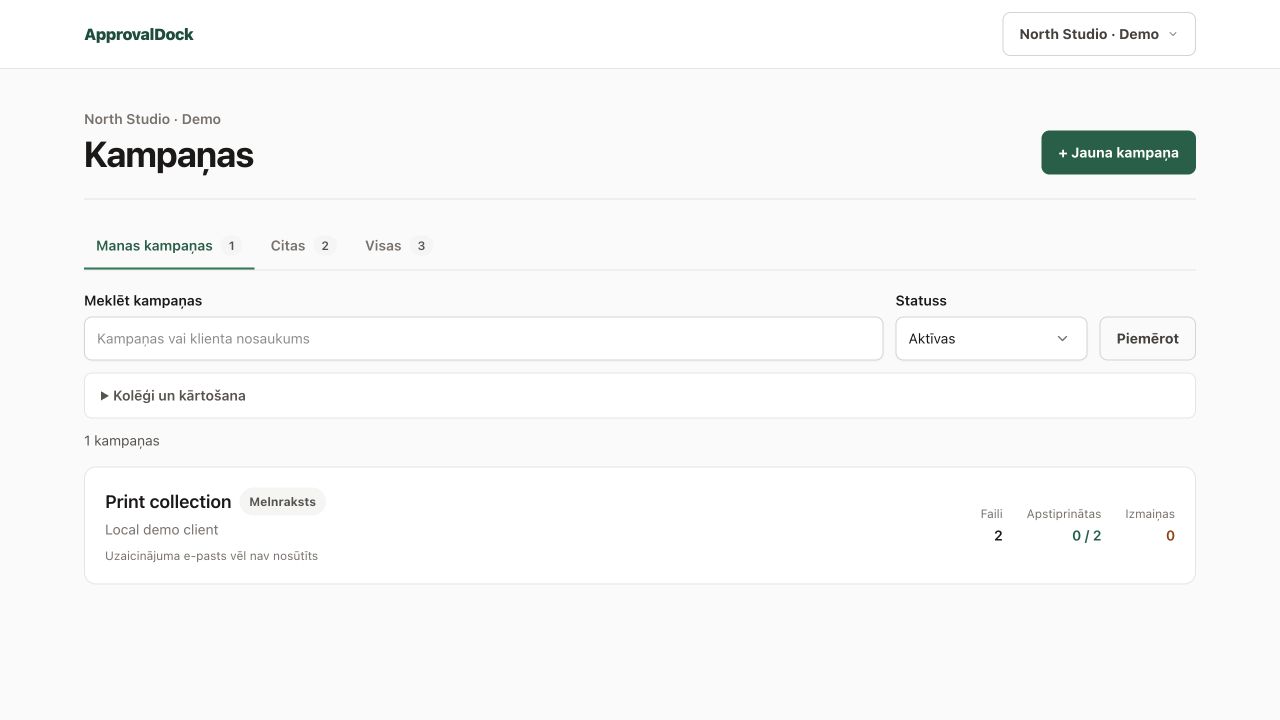Open the Citas tab
Viewport: 1280px width, 720px height.
pos(303,246)
